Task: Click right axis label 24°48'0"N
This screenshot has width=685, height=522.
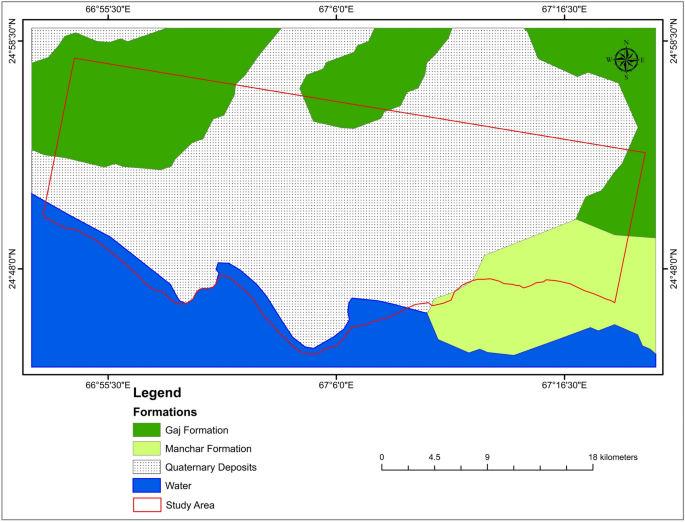Action: [673, 269]
